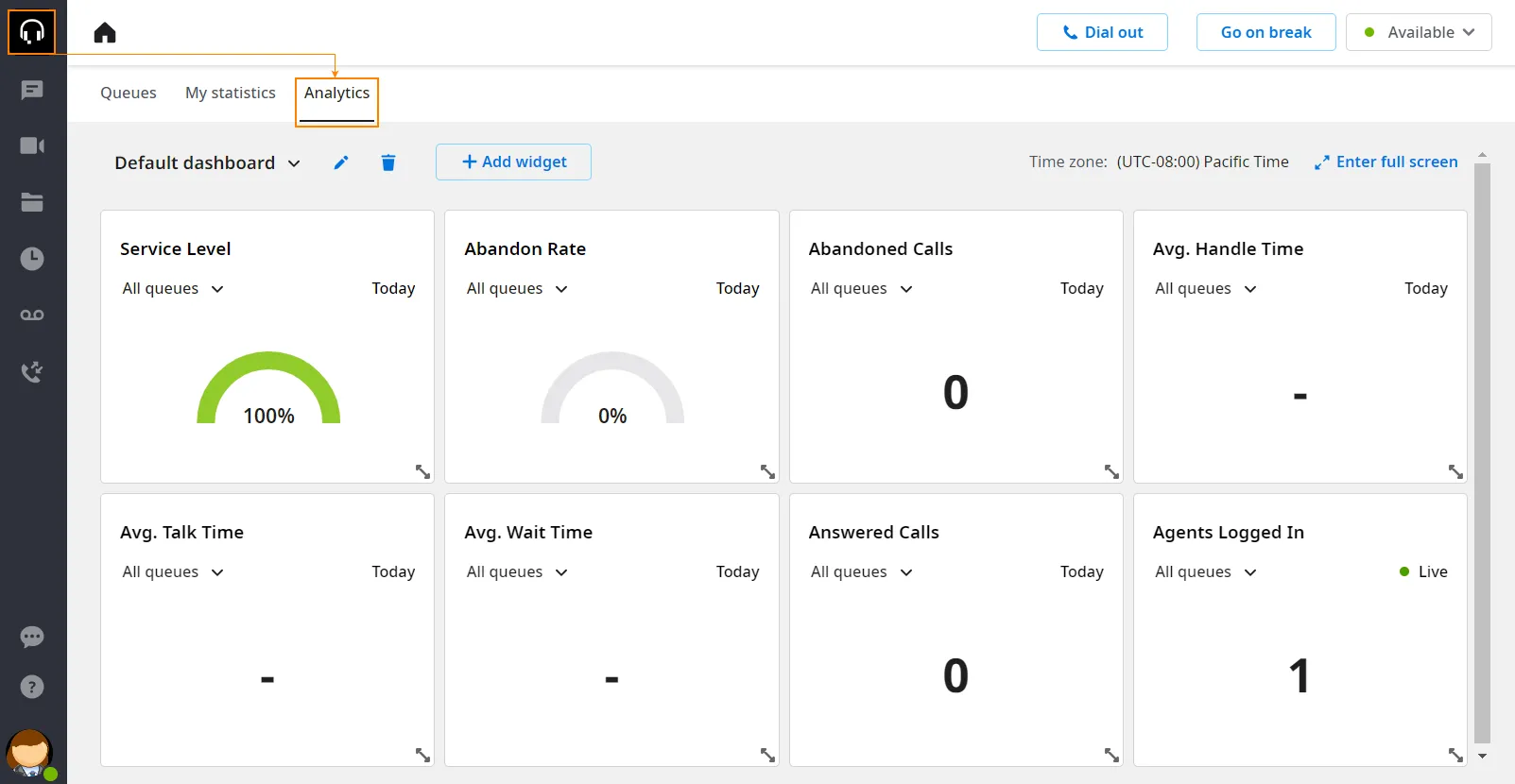Viewport: 1515px width, 784px height.
Task: Open All queues dropdown in Avg. Wait Time
Action: pyautogui.click(x=517, y=571)
